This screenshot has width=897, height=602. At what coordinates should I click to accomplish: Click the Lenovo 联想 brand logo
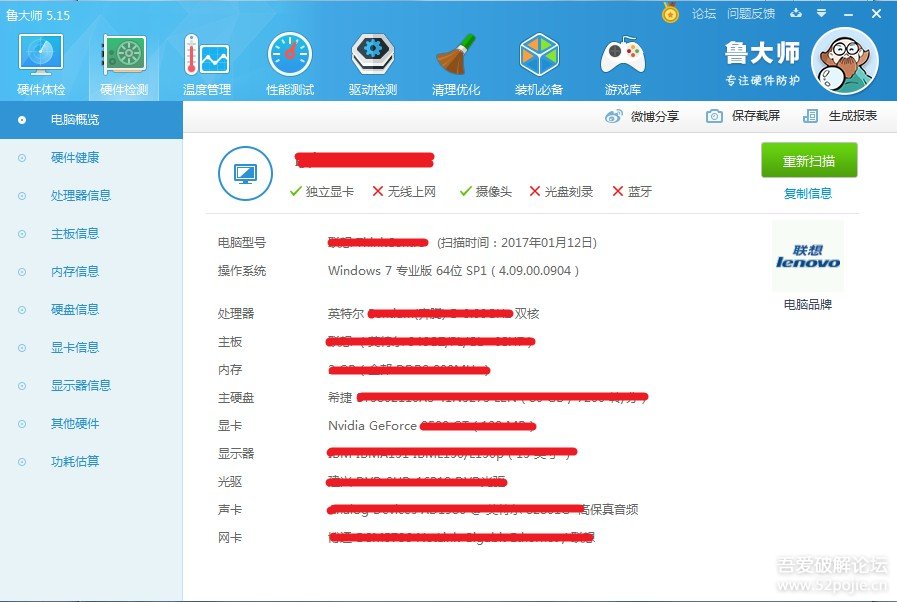tap(808, 256)
